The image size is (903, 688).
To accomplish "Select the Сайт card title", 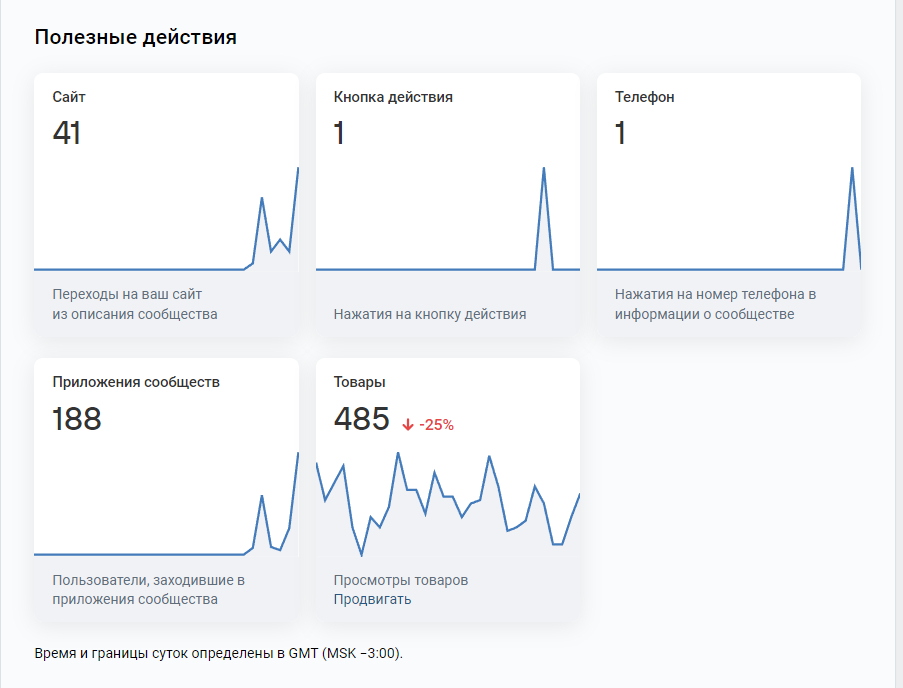I will [x=69, y=97].
